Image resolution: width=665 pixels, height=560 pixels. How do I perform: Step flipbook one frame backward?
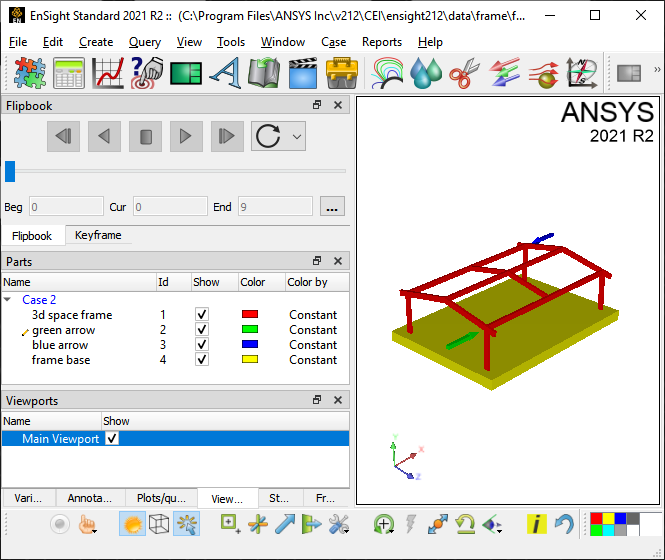(x=64, y=137)
